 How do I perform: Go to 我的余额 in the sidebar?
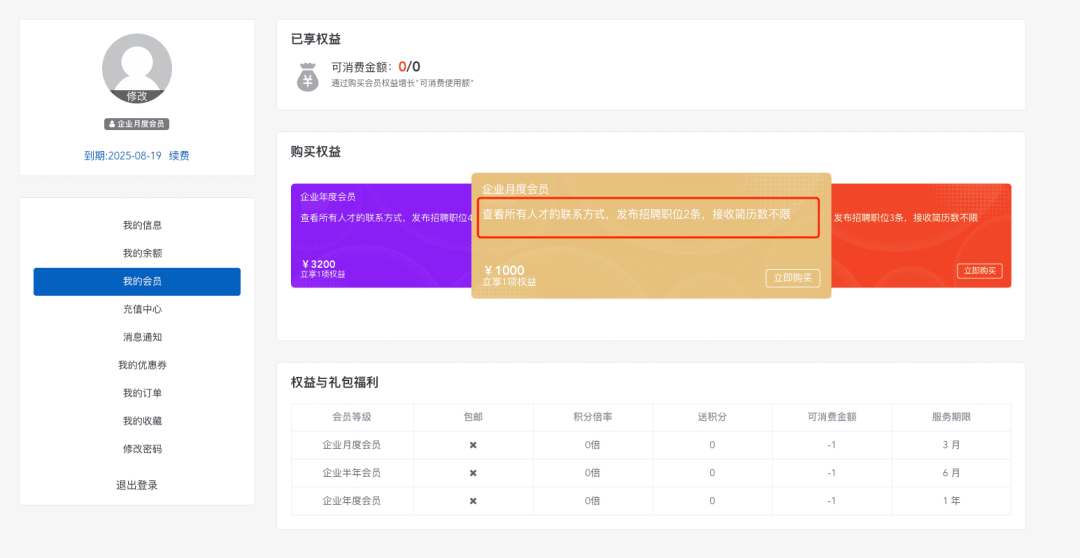coord(142,253)
